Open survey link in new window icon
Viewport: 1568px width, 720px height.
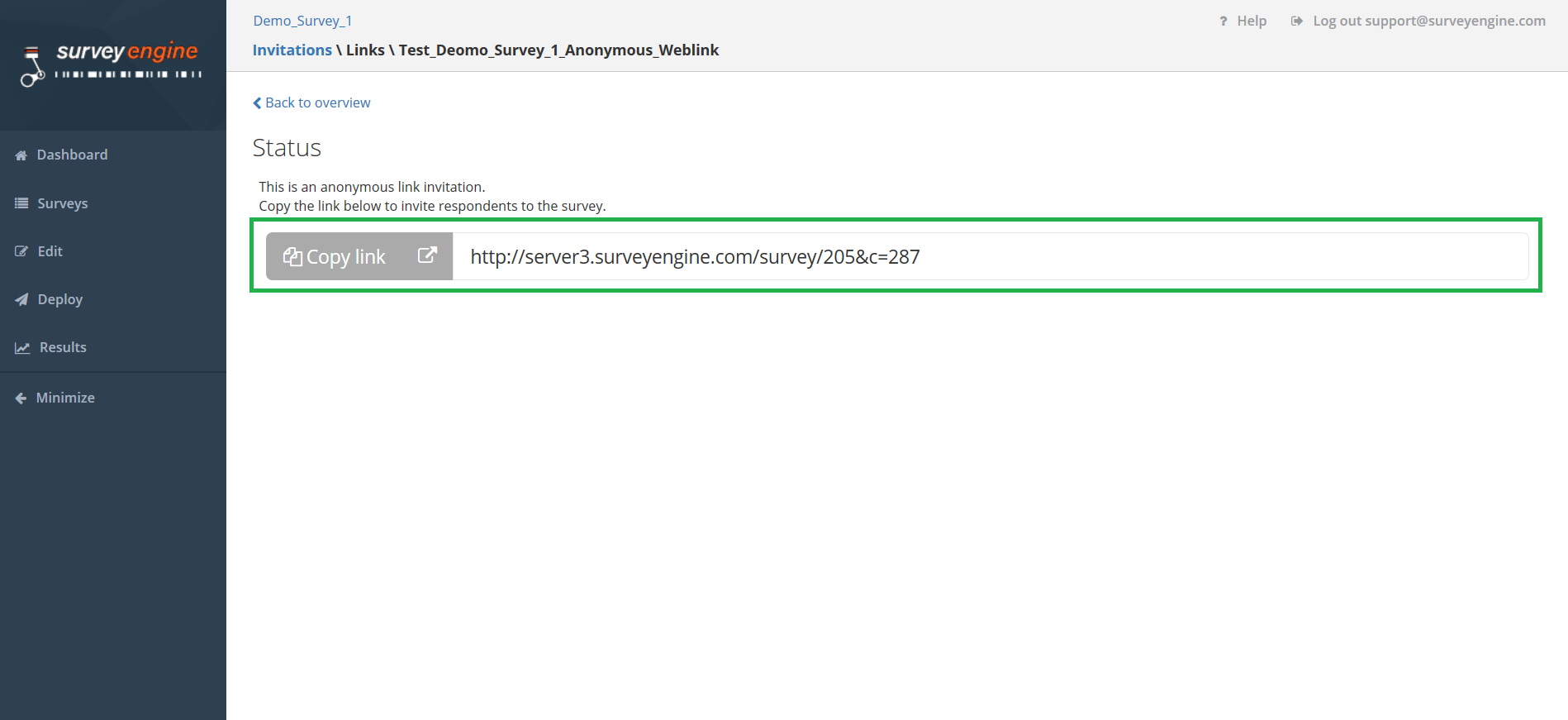pos(426,256)
